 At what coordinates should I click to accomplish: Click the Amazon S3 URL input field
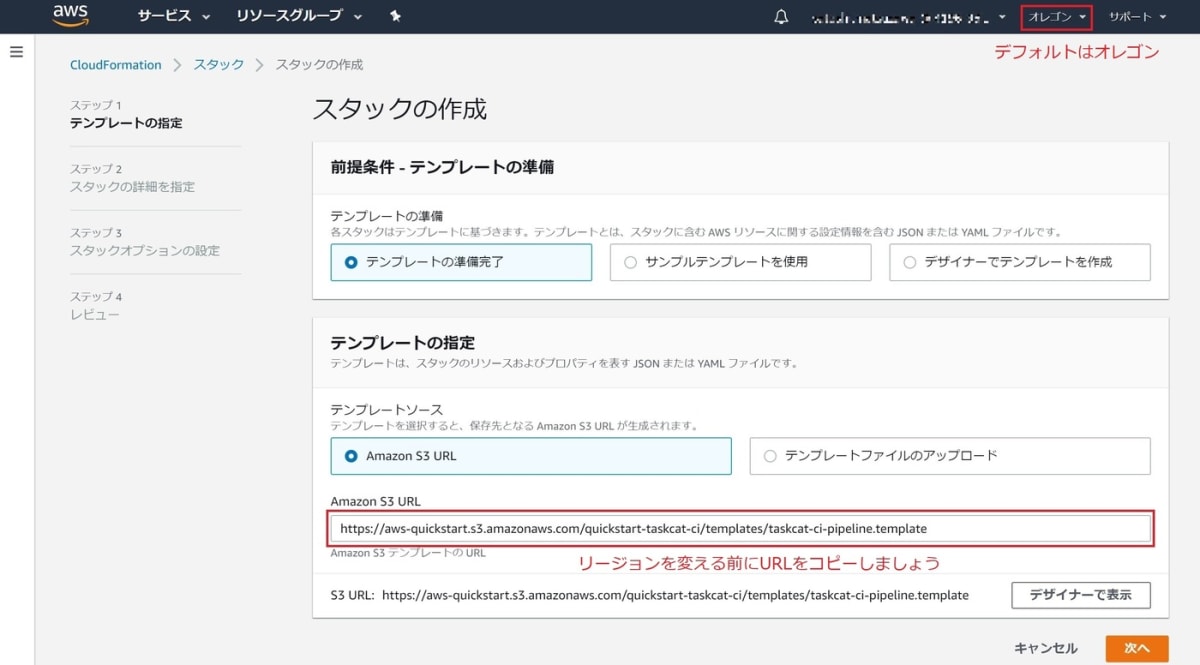[x=741, y=528]
